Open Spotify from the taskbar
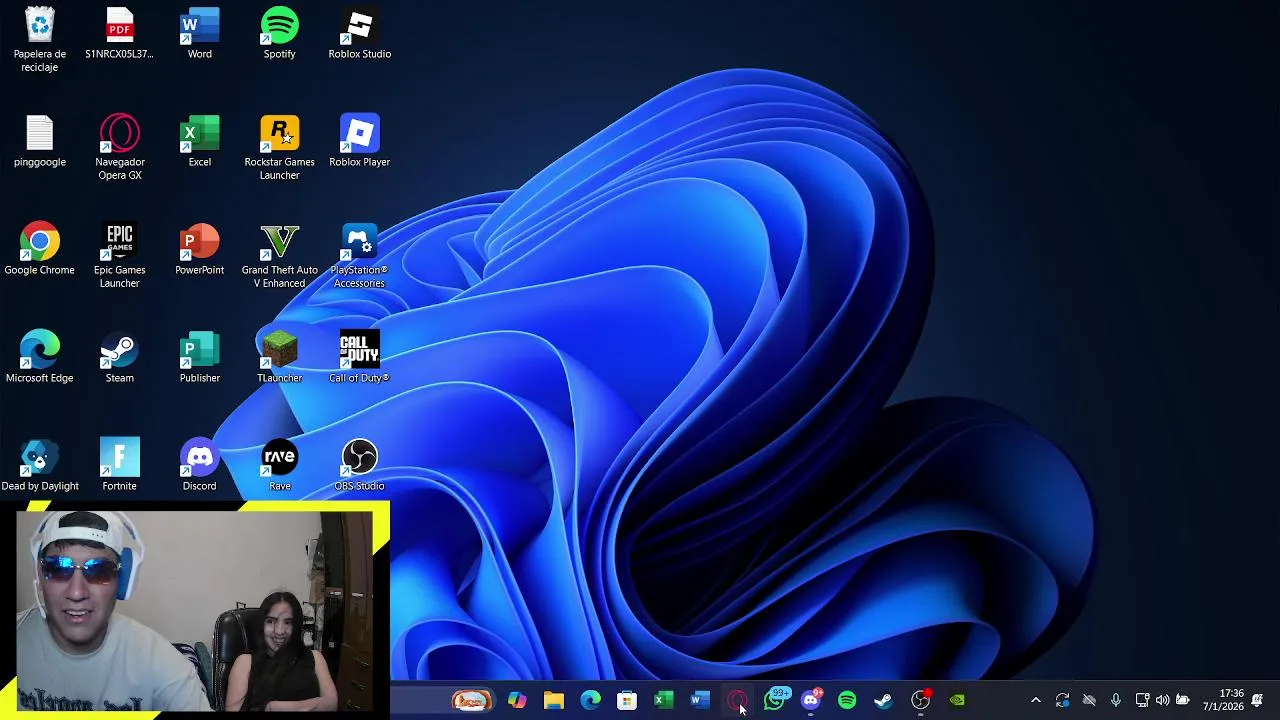The width and height of the screenshot is (1280, 720). [847, 700]
